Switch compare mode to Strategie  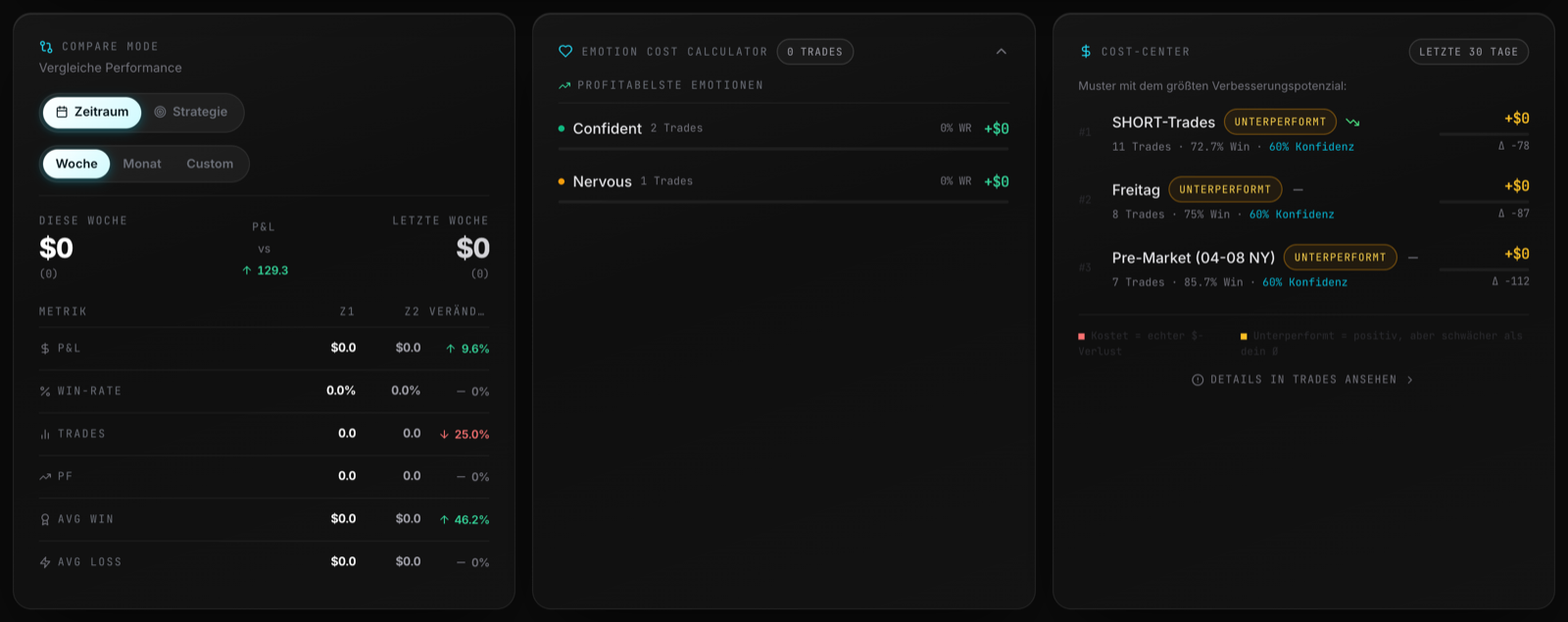[191, 112]
